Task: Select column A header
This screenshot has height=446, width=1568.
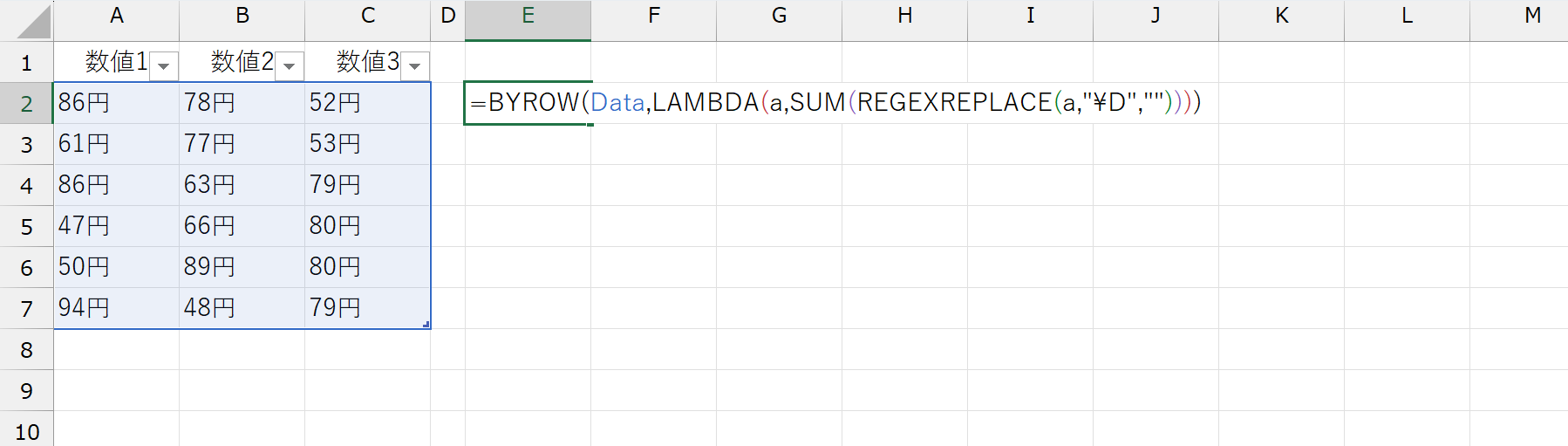Action: (x=116, y=16)
